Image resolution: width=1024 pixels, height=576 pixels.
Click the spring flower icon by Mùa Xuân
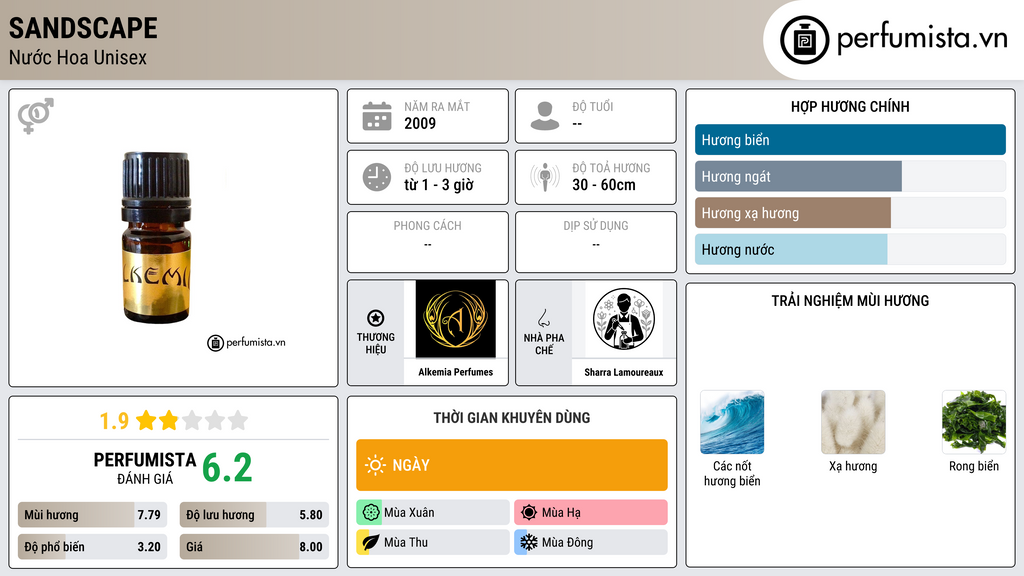[x=371, y=513]
